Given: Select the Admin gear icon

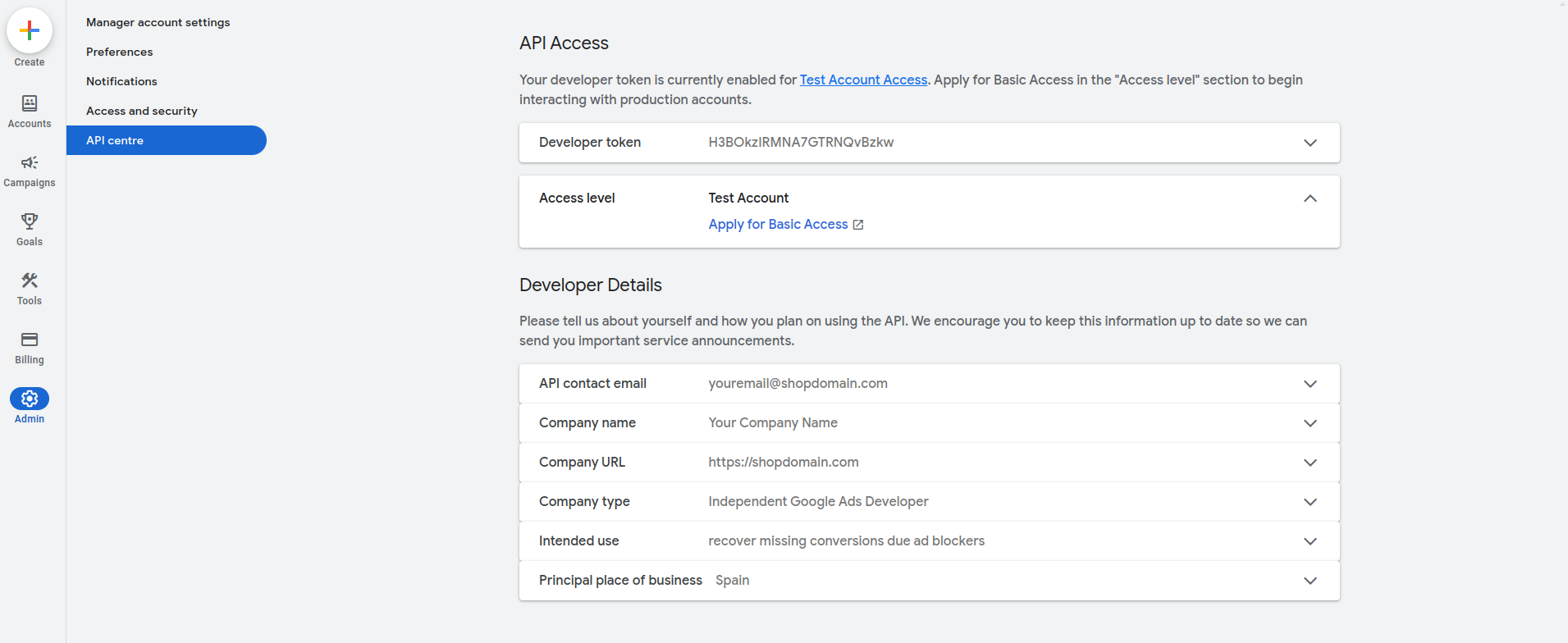Looking at the screenshot, I should [x=30, y=399].
